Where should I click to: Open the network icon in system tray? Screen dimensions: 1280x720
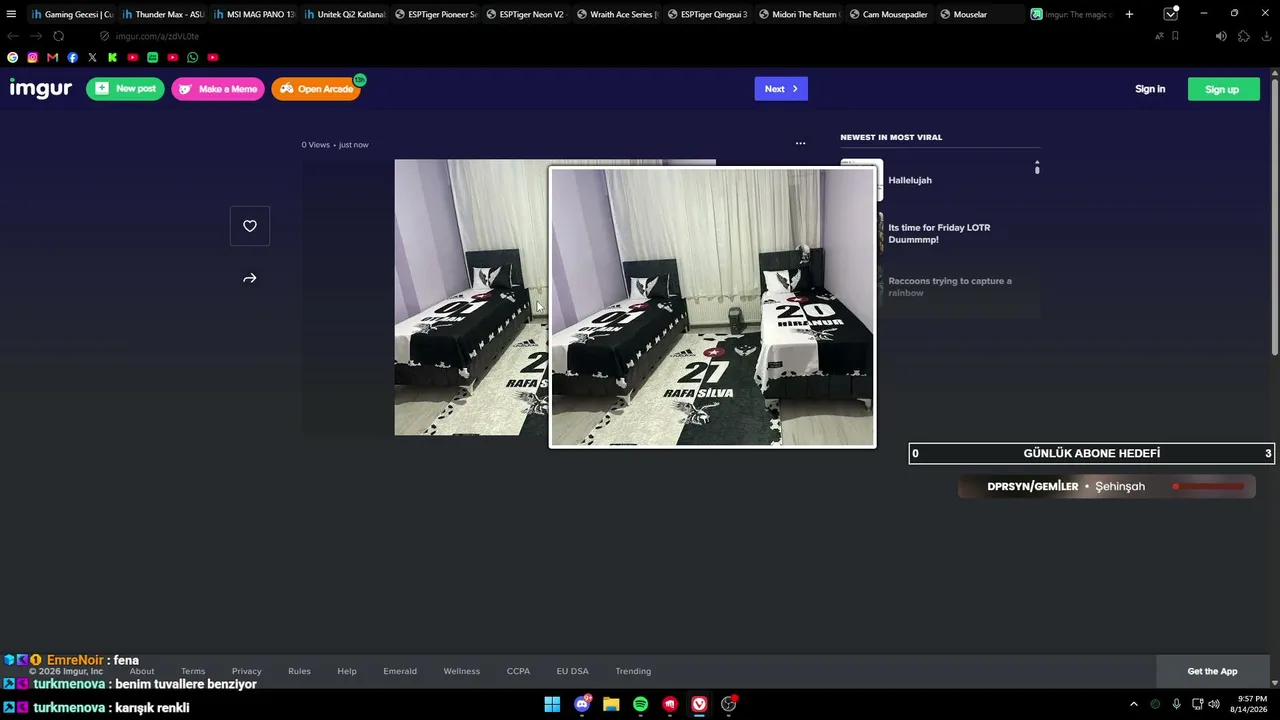coord(1197,704)
